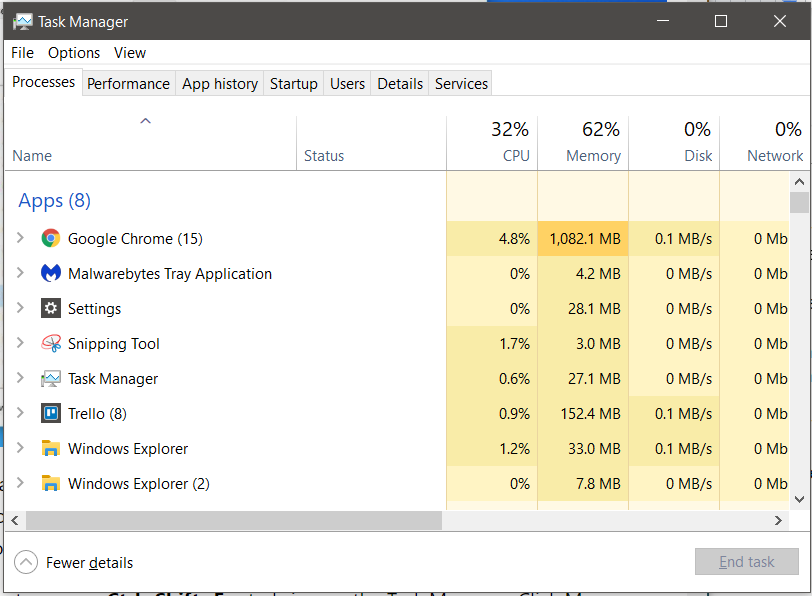This screenshot has width=812, height=596.
Task: Click Windows Explorer's 33.0 MB memory cell
Action: (583, 448)
